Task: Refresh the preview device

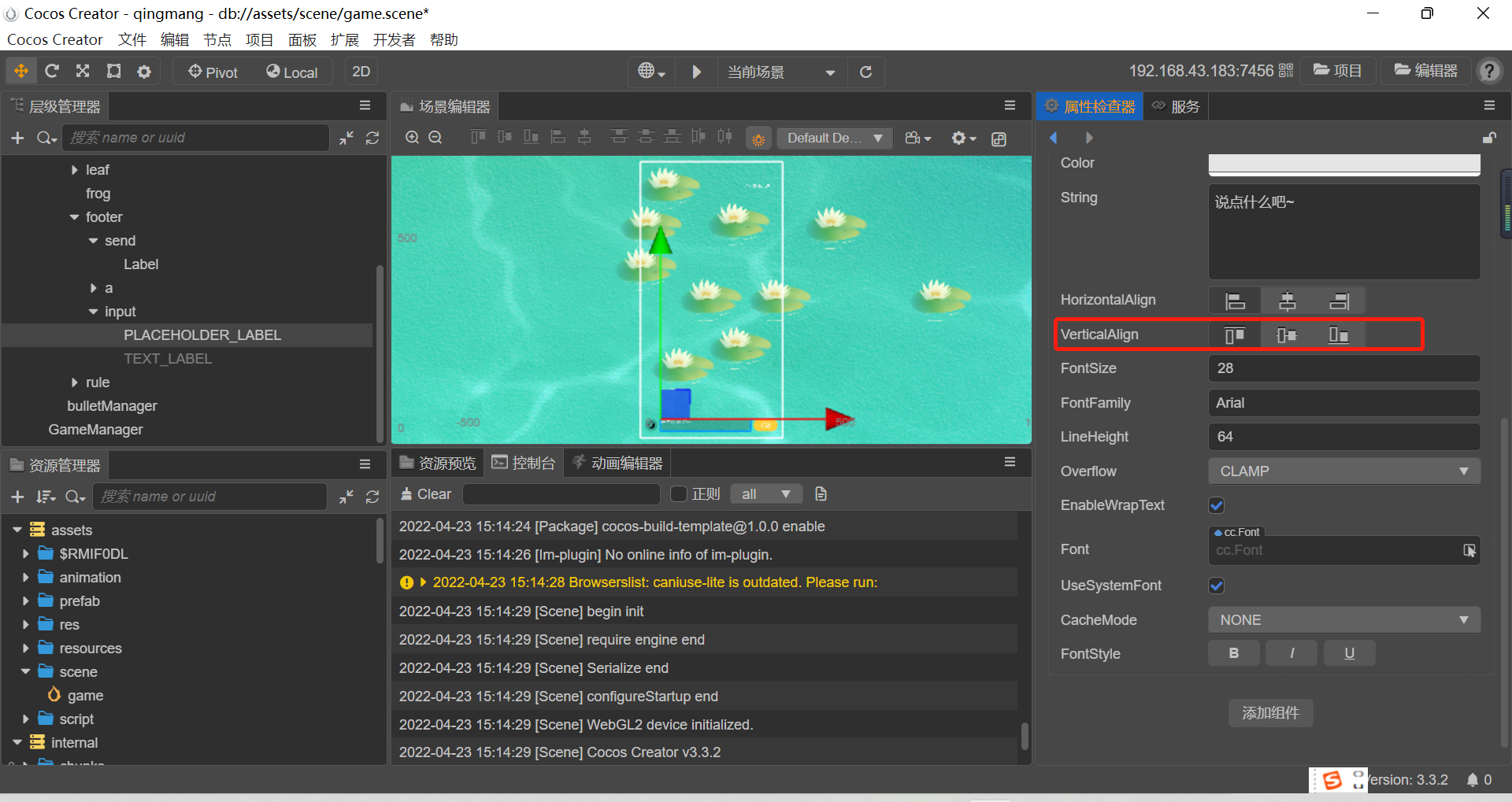Action: coord(865,72)
